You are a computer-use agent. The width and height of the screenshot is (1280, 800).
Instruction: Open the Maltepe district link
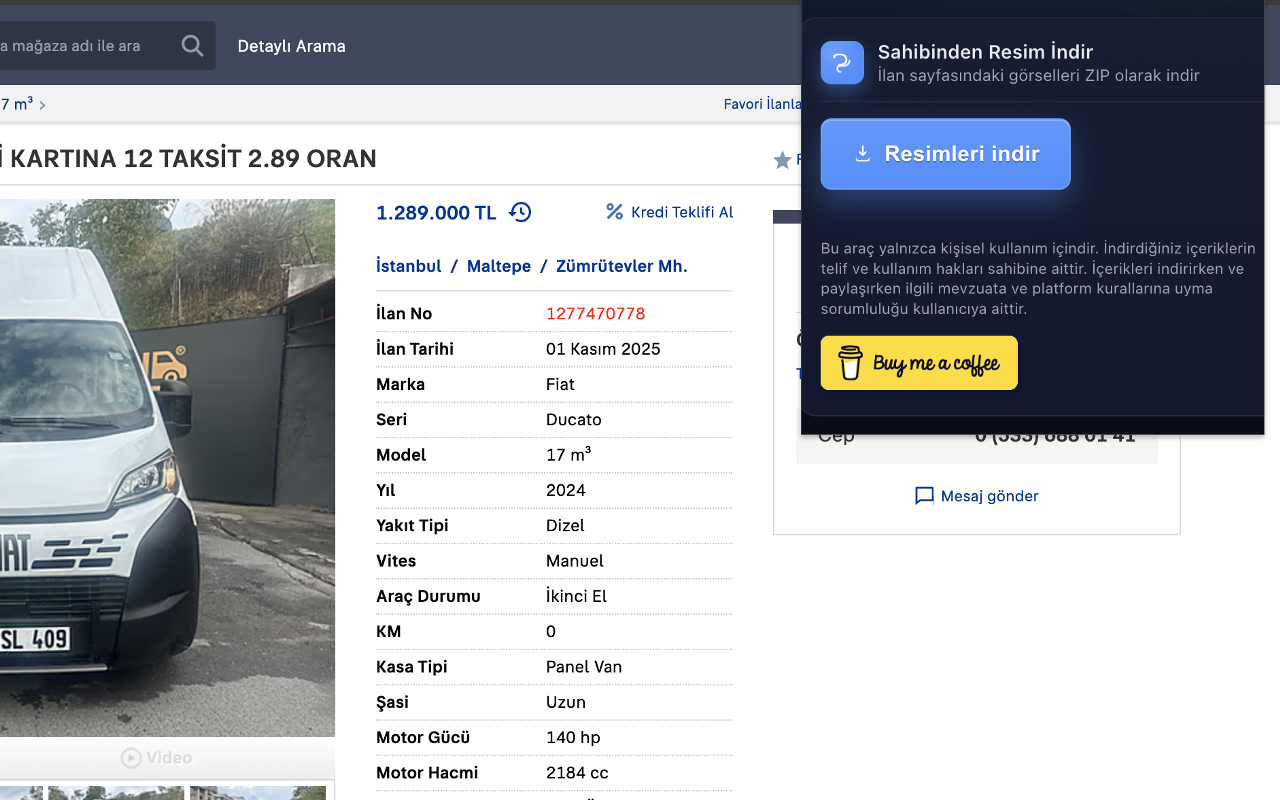pyautogui.click(x=499, y=266)
